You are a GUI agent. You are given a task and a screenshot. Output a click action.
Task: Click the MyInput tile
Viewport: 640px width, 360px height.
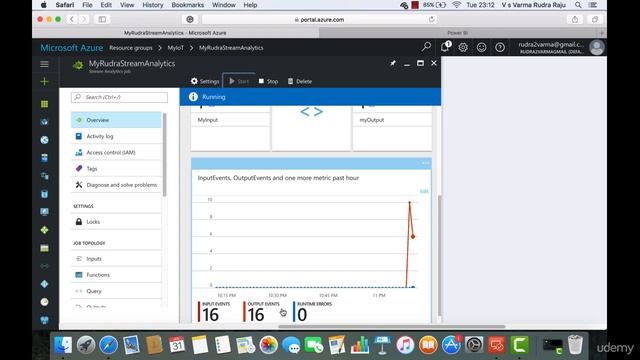[x=231, y=128]
